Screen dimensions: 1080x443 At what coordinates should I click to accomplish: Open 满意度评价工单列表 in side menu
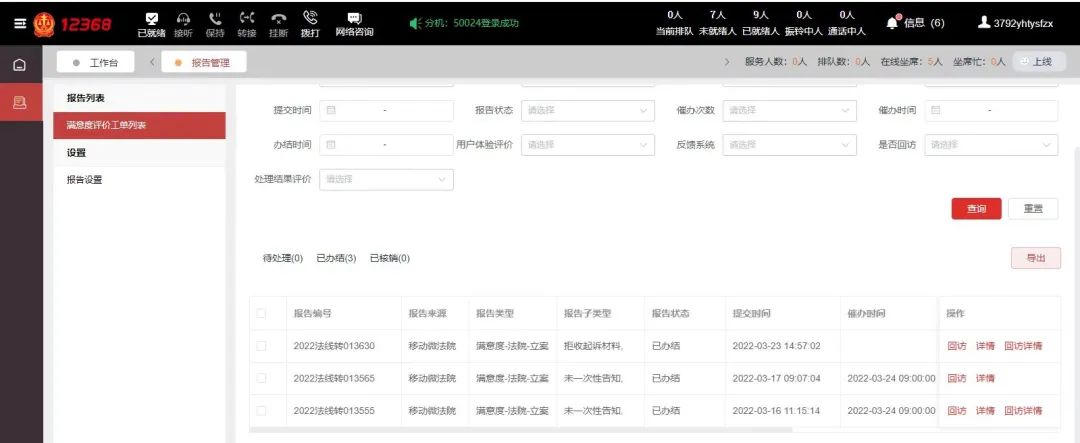(x=139, y=125)
